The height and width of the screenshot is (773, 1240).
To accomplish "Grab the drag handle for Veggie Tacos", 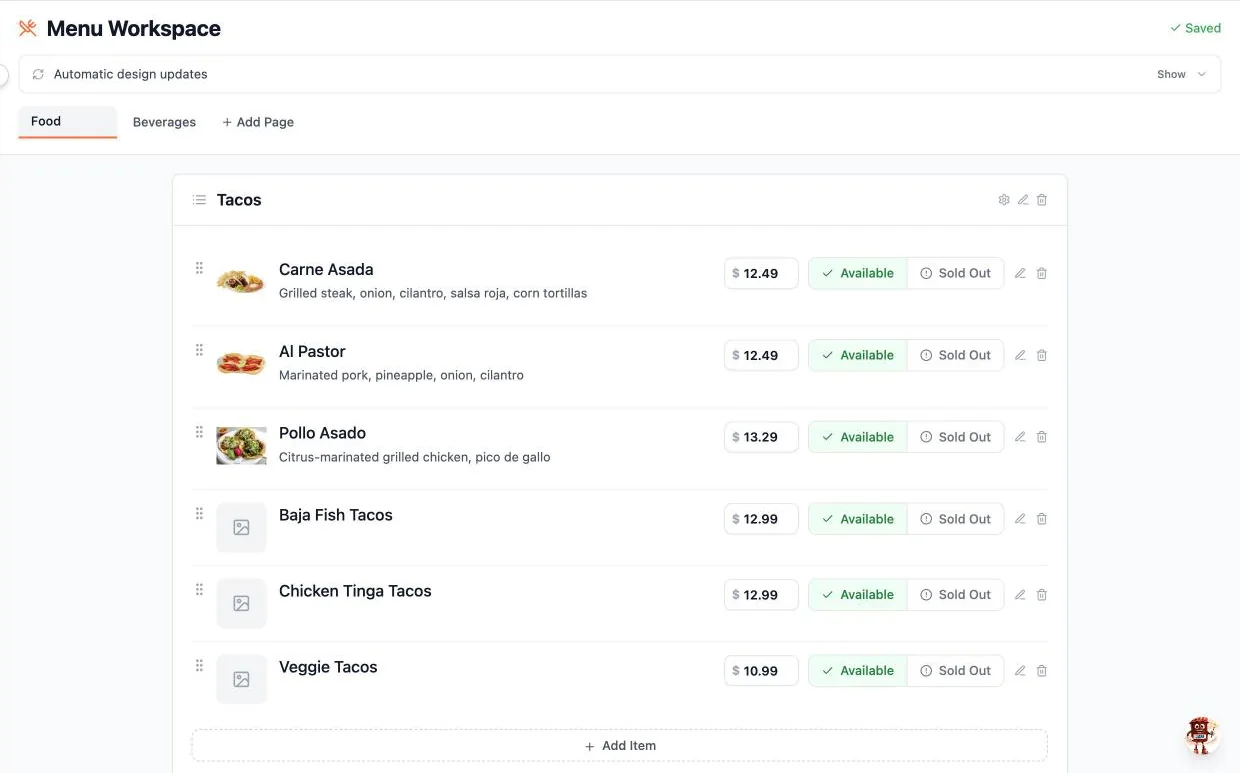I will pyautogui.click(x=199, y=666).
